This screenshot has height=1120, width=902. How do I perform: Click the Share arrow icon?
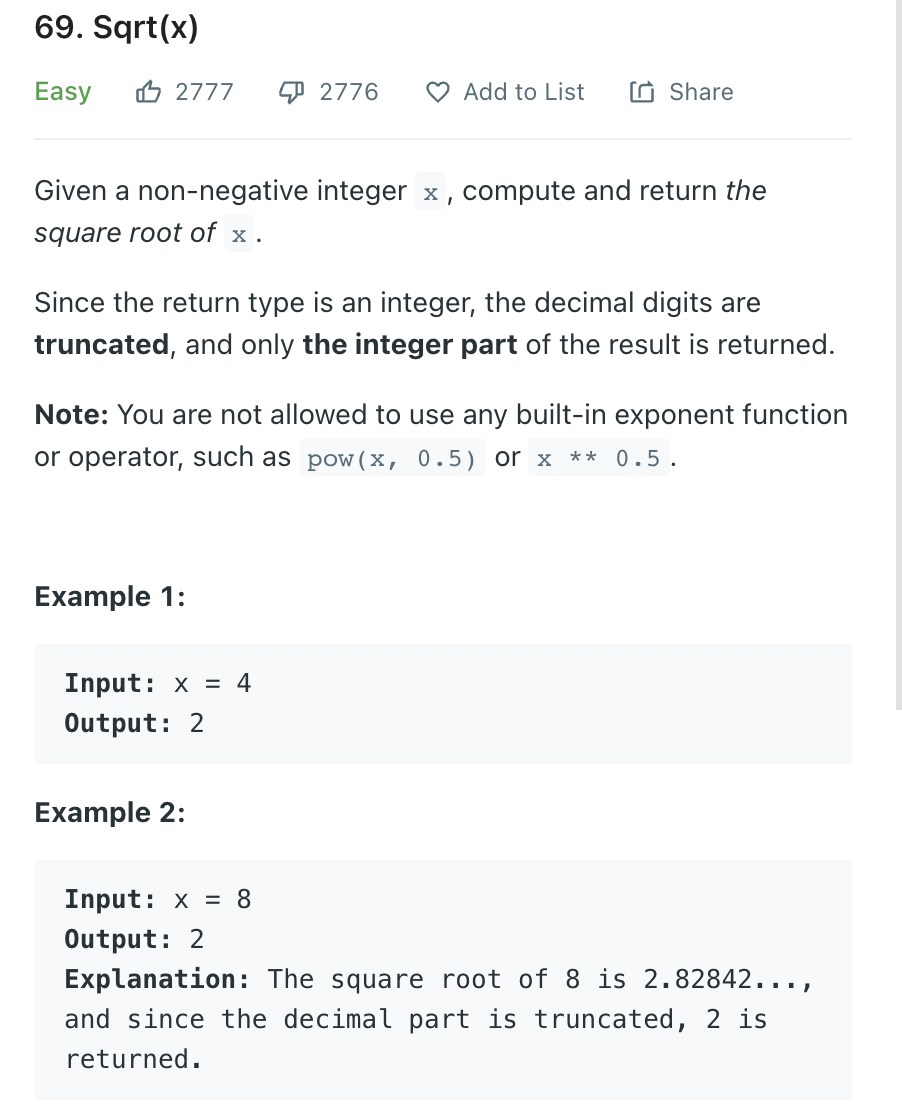point(641,91)
